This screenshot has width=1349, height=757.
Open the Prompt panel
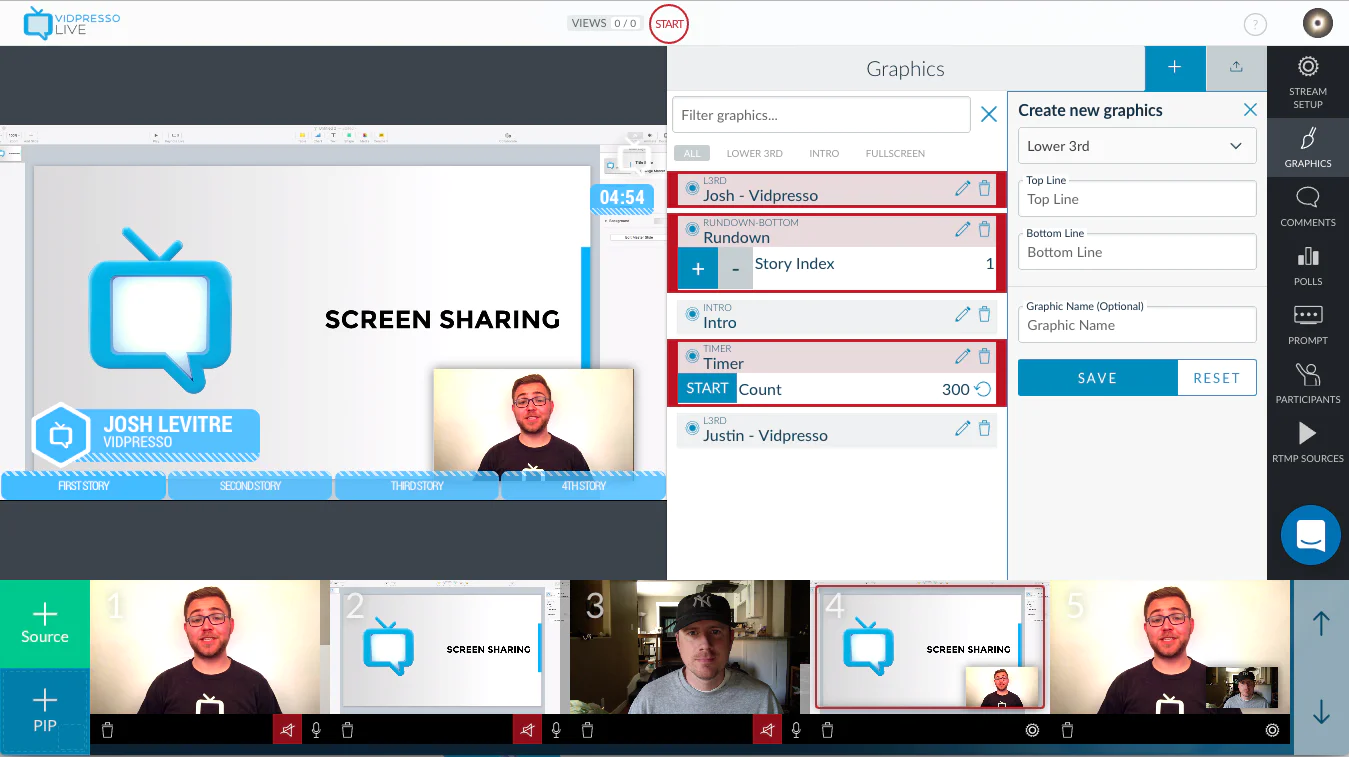click(x=1307, y=324)
